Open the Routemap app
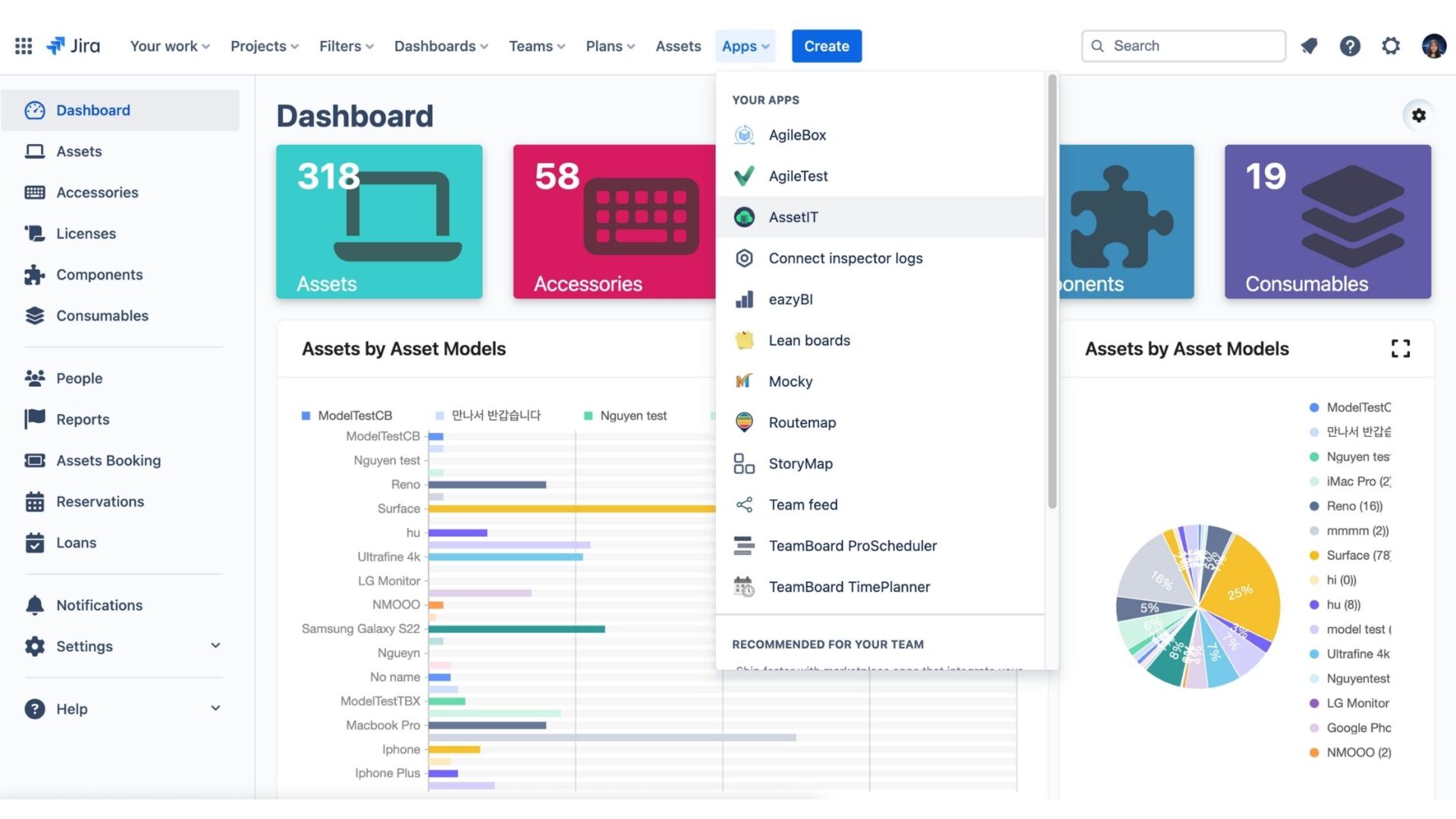Viewport: 1456px width, 819px height. coord(803,422)
